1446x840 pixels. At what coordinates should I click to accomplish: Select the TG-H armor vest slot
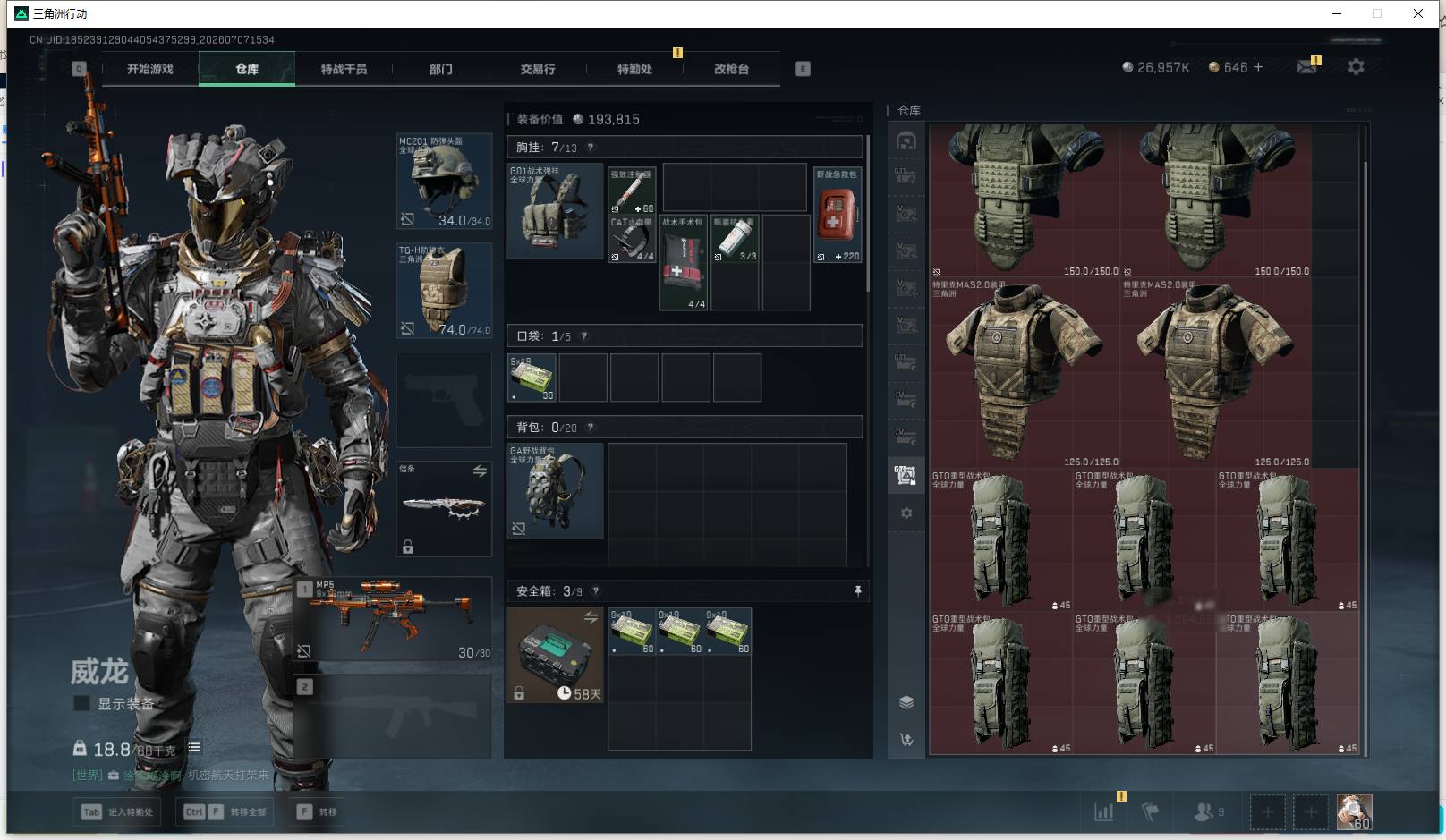(x=444, y=291)
